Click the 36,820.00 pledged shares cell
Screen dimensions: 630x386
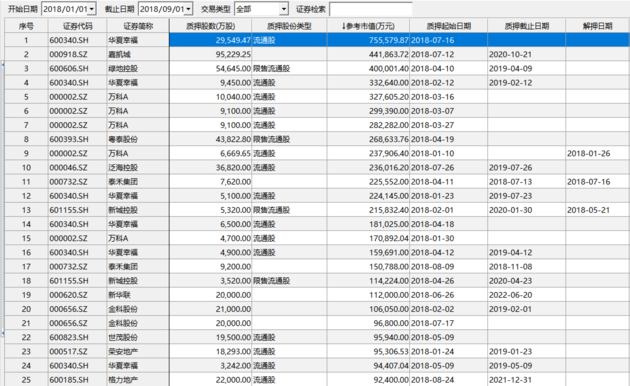point(211,167)
